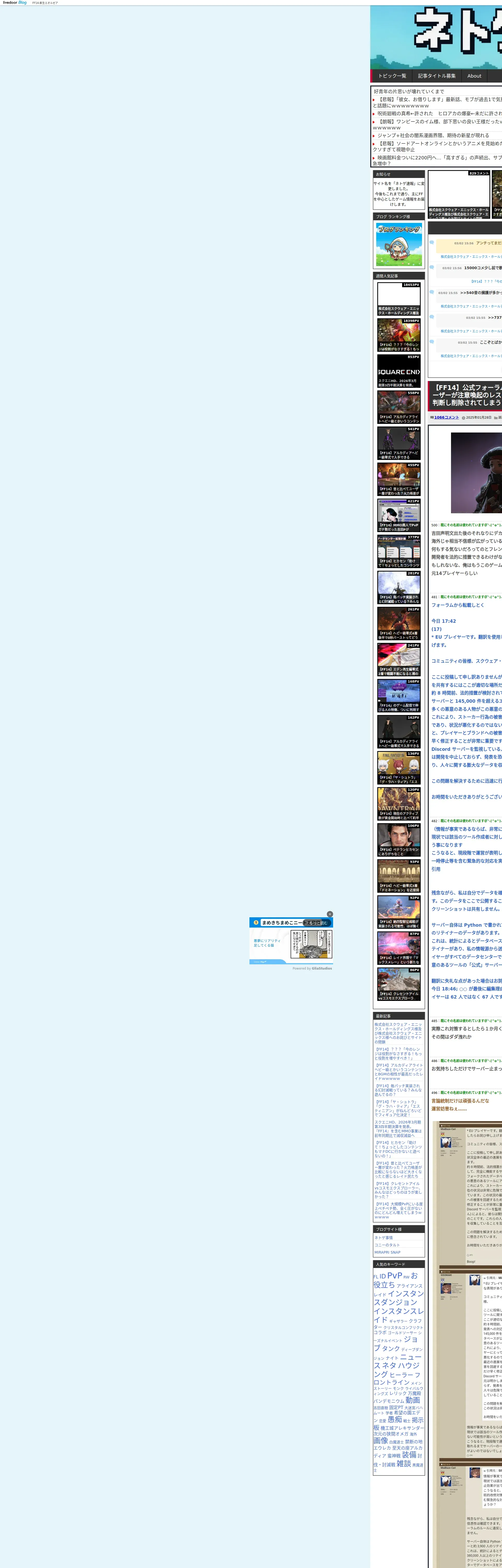Select the PvP keyword tag
Image resolution: width=502 pixels, height=1568 pixels.
click(394, 1275)
